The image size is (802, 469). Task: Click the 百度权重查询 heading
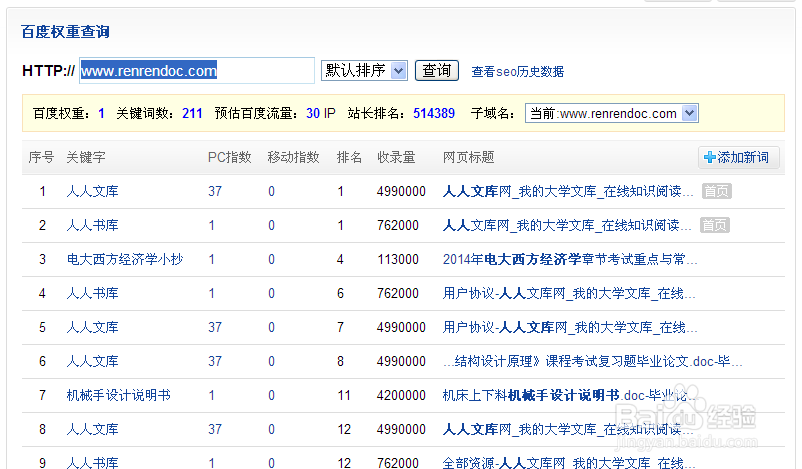click(x=65, y=32)
